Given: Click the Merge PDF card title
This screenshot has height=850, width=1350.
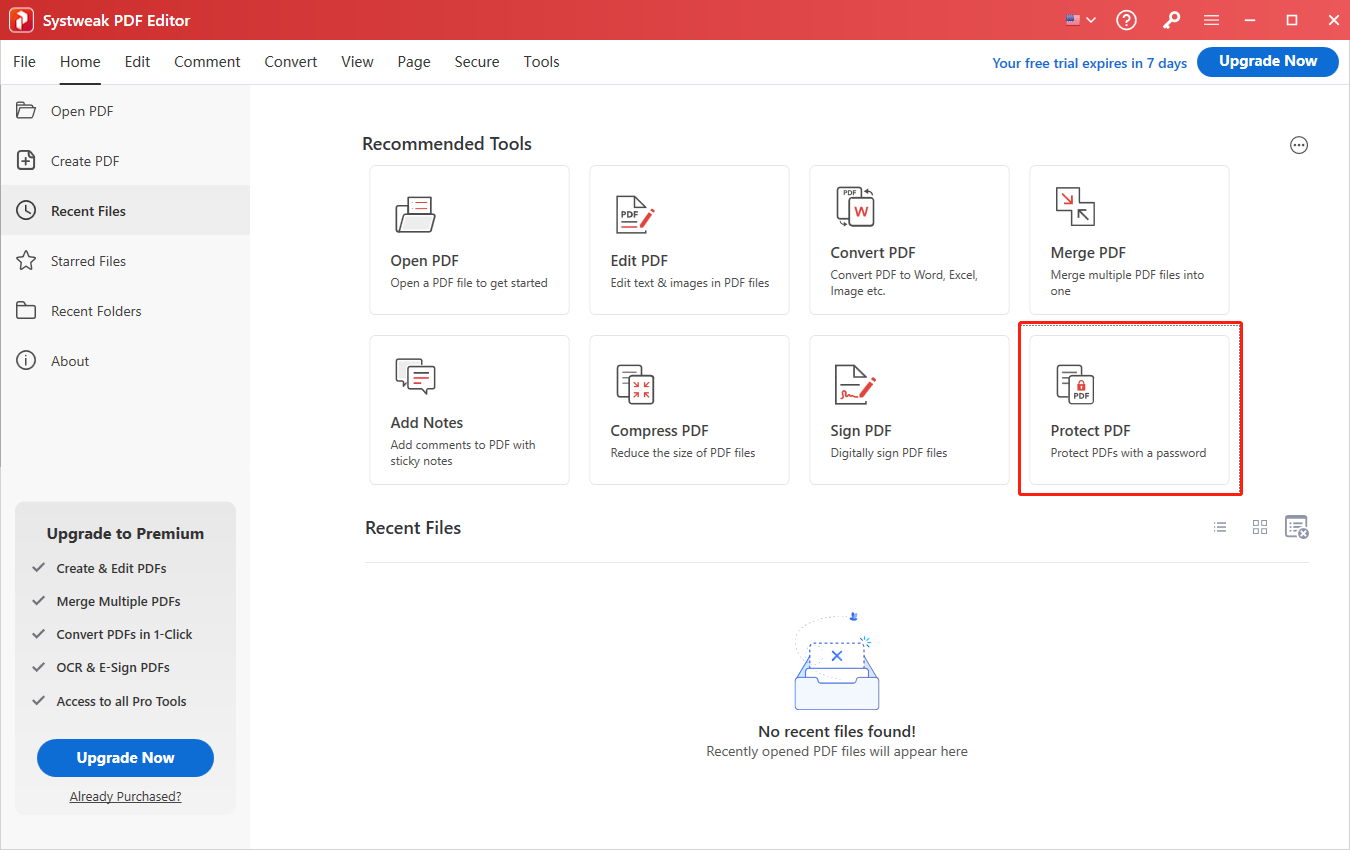Looking at the screenshot, I should tap(1088, 253).
